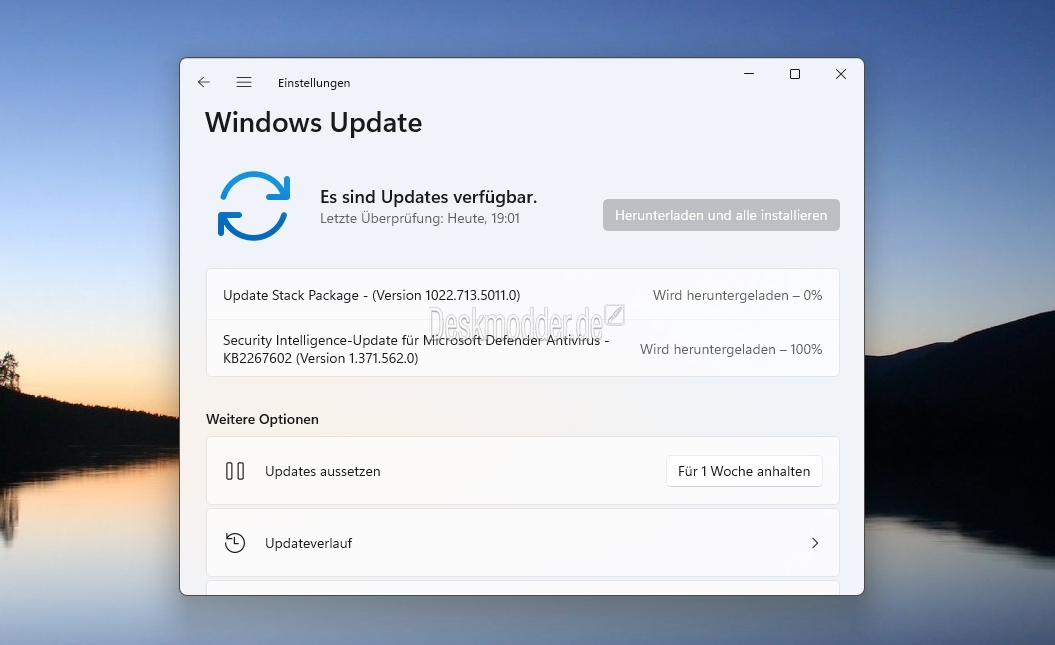Image resolution: width=1055 pixels, height=645 pixels.
Task: Open the hamburger navigation menu
Action: point(244,82)
